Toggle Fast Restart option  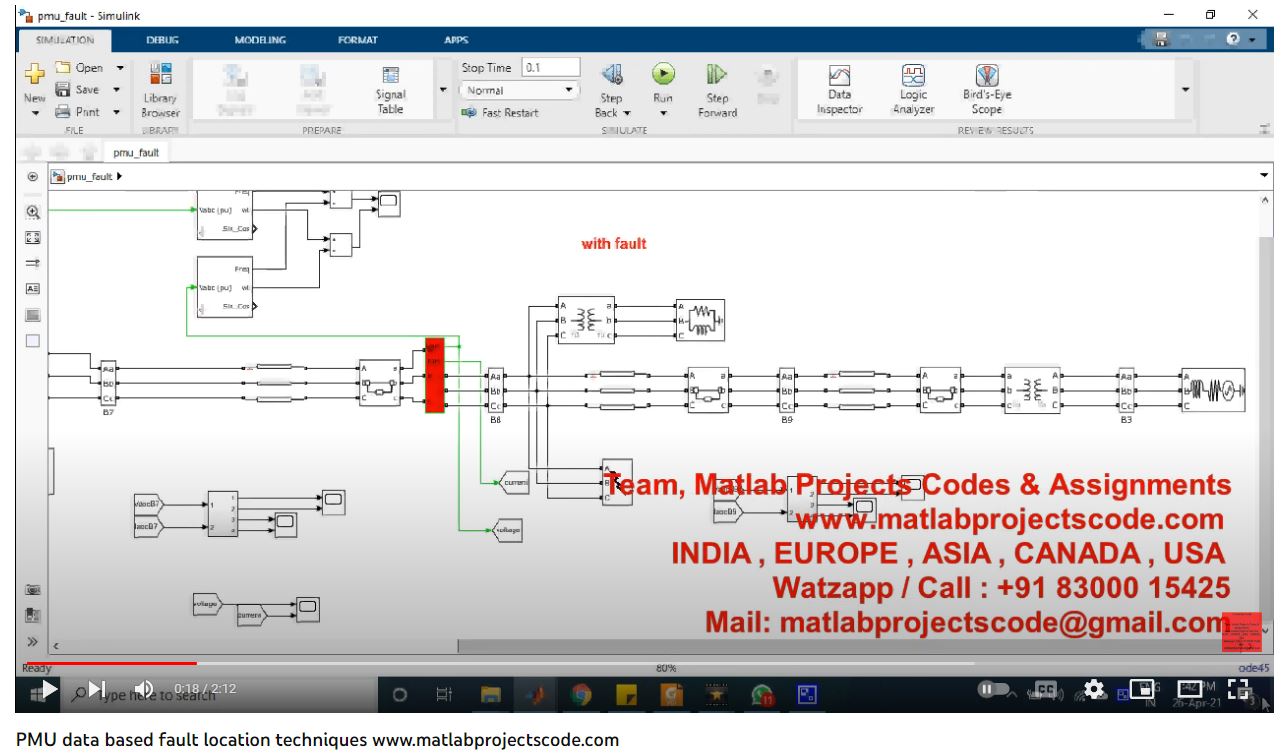coord(500,113)
